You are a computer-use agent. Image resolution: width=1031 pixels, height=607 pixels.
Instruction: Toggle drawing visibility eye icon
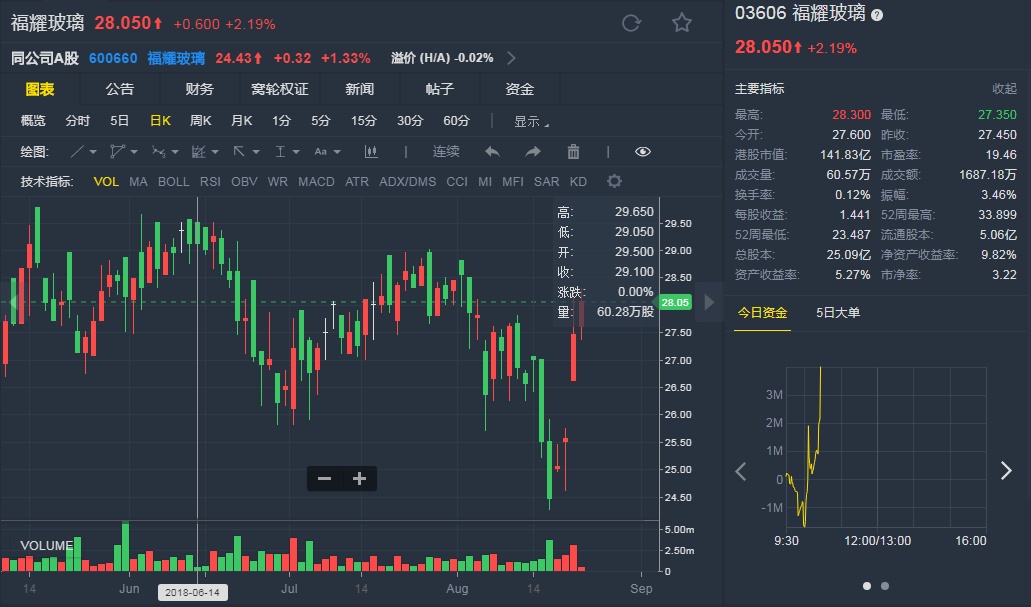(x=643, y=152)
